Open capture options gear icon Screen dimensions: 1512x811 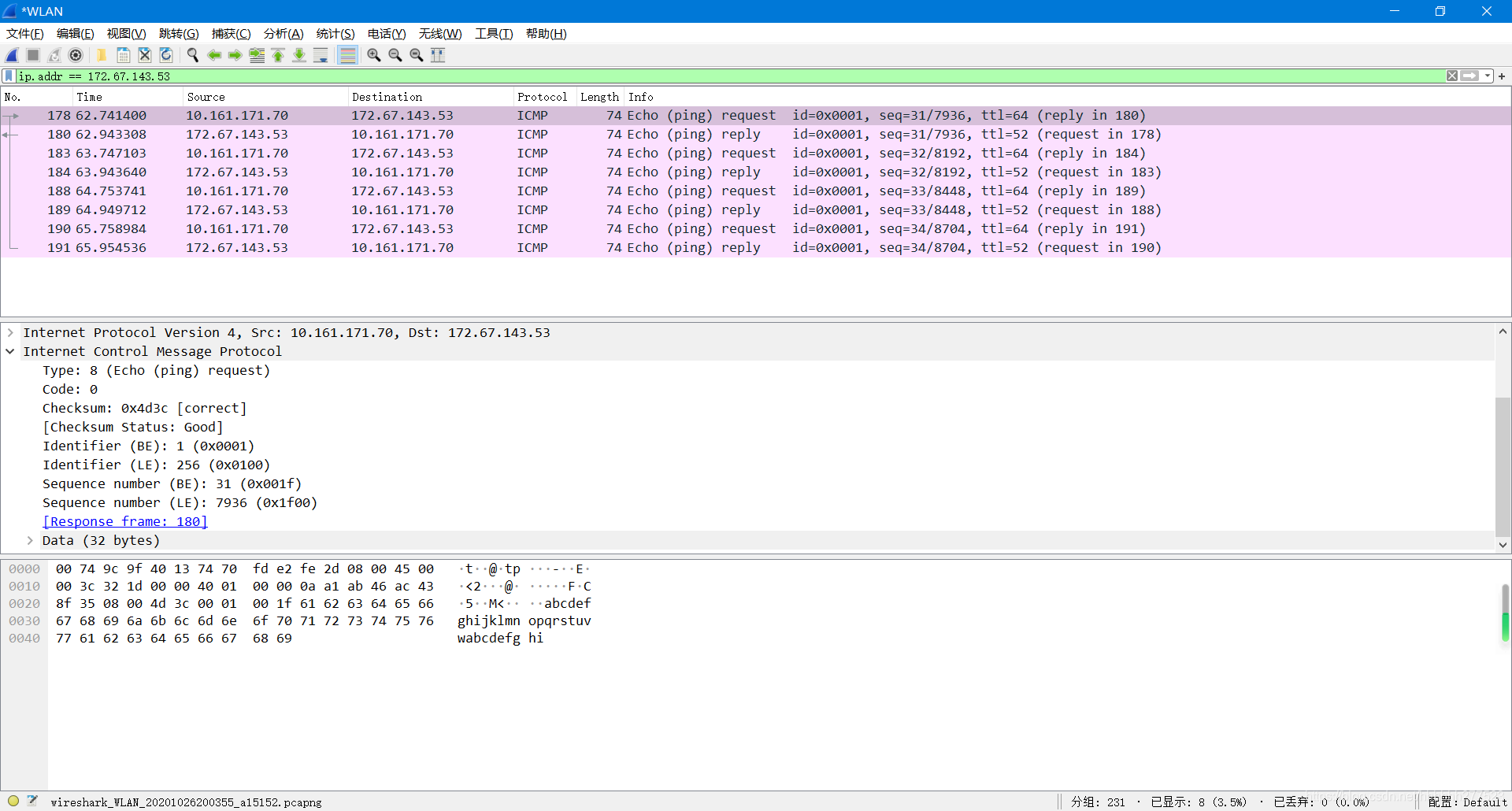coord(76,55)
